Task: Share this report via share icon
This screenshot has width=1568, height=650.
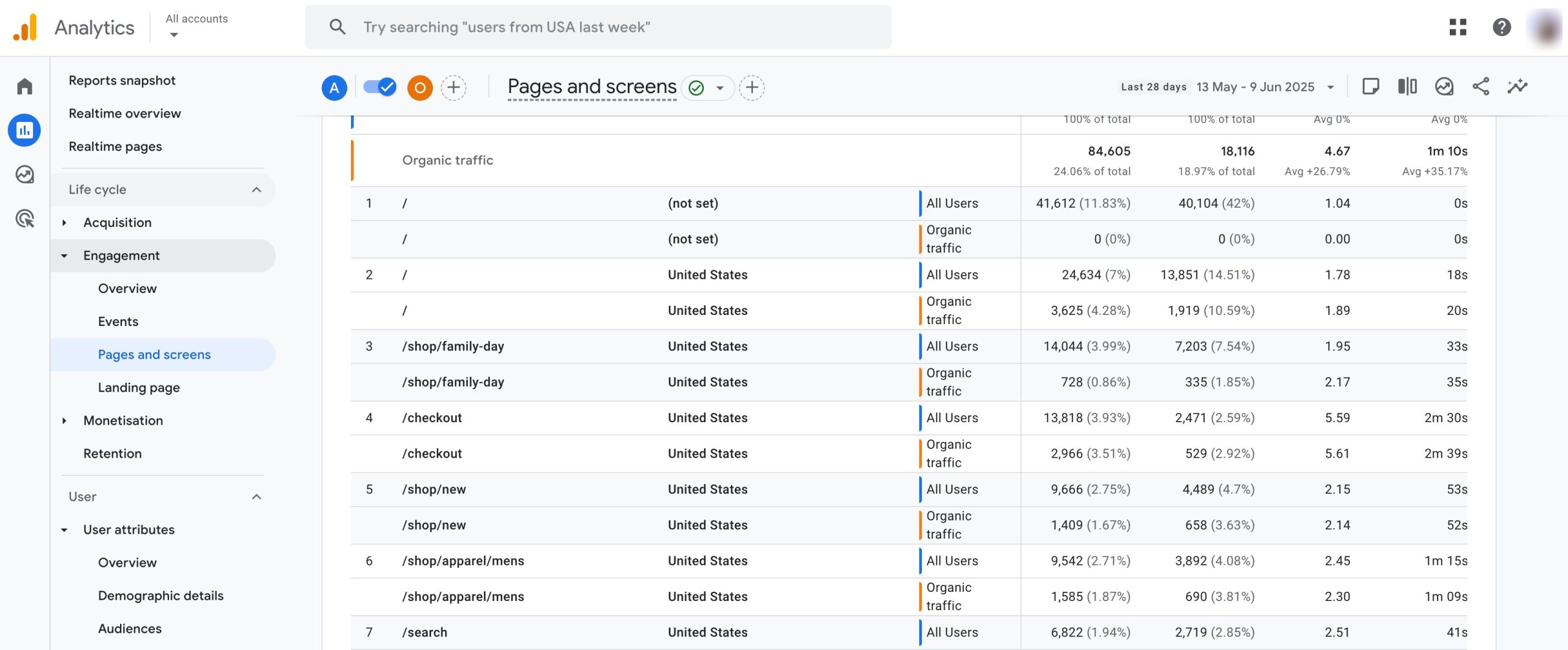Action: click(1481, 86)
